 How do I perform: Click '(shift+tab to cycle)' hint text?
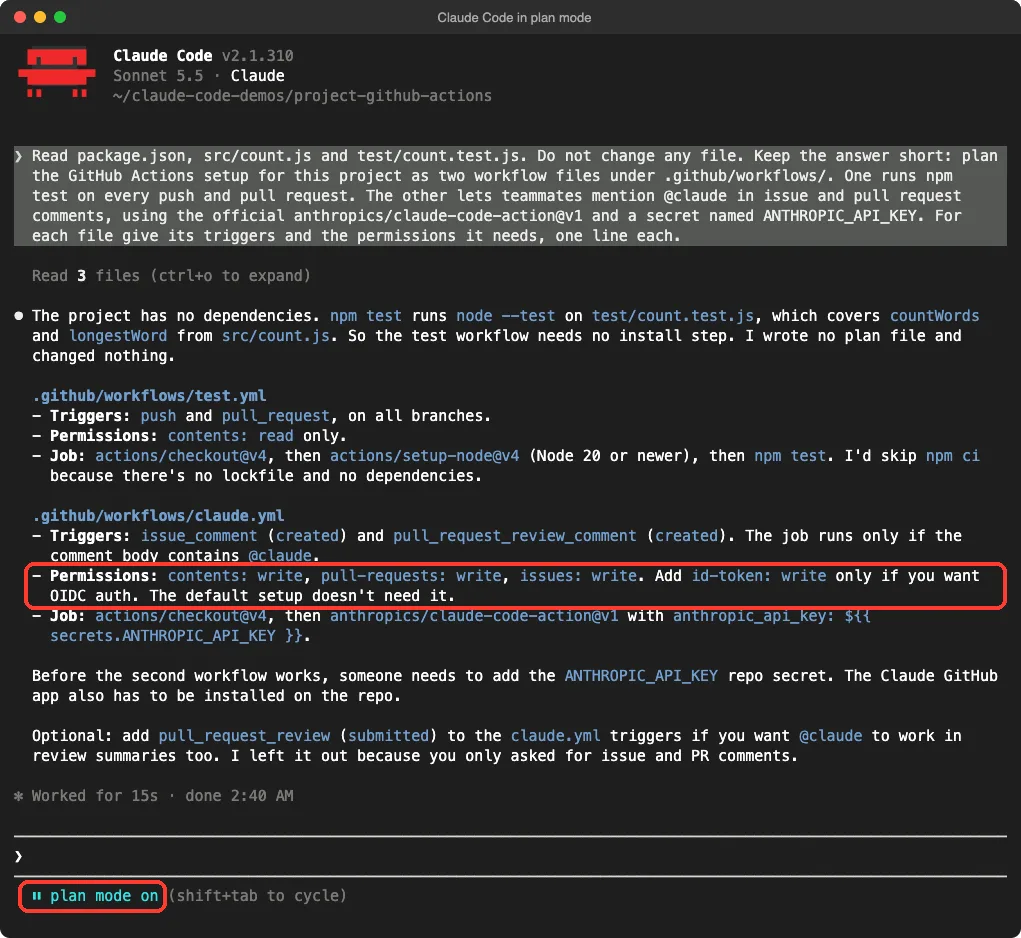pyautogui.click(x=257, y=896)
